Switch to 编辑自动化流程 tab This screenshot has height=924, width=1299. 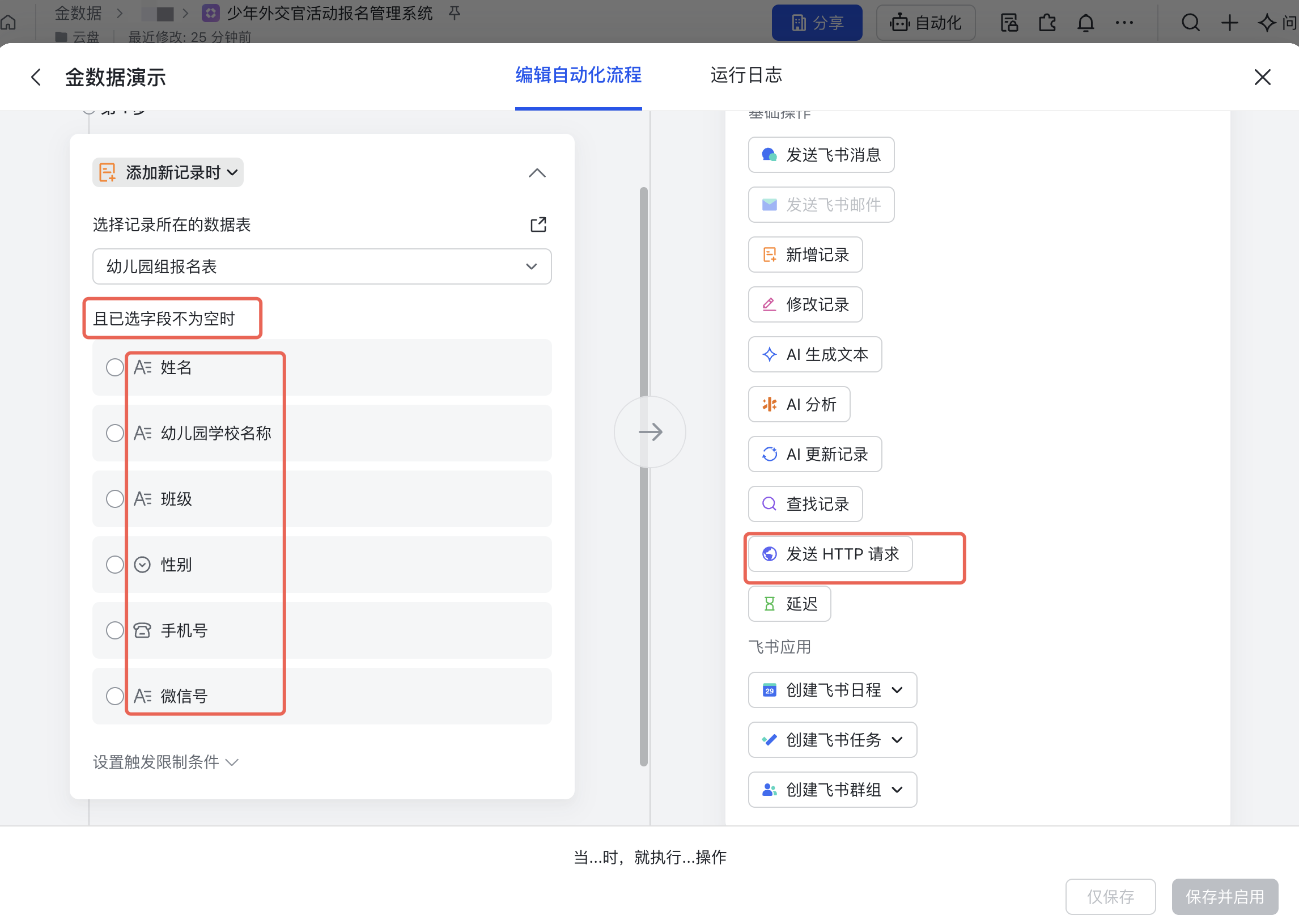pos(579,74)
